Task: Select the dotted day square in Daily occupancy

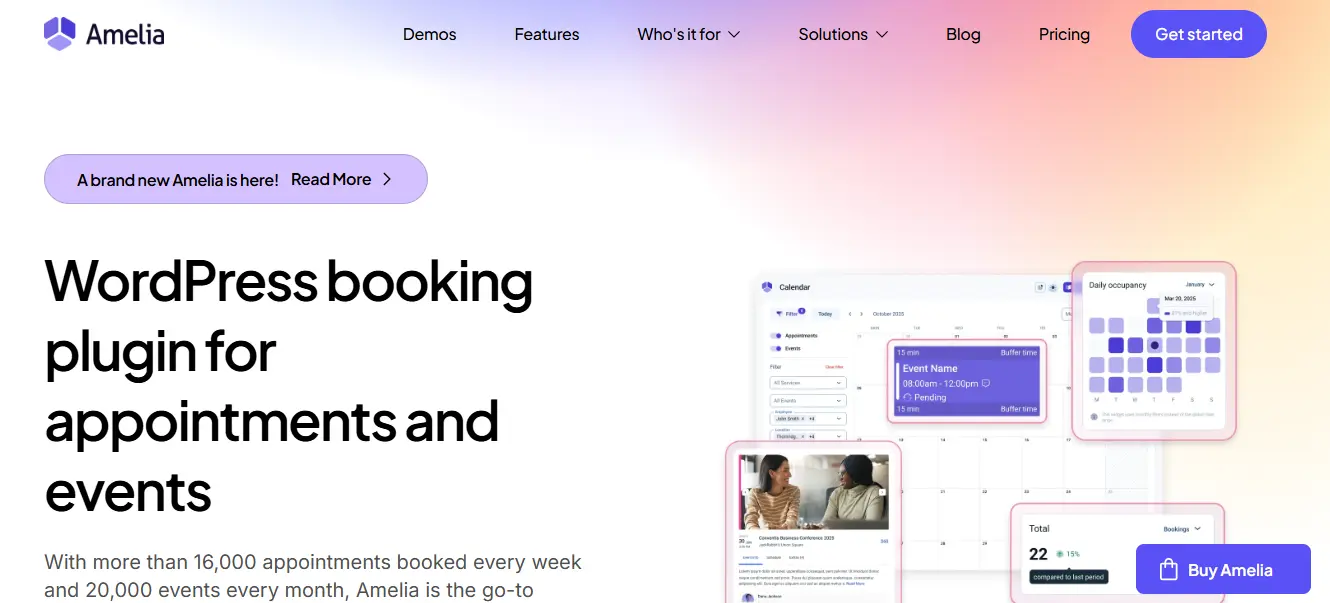Action: point(1154,345)
